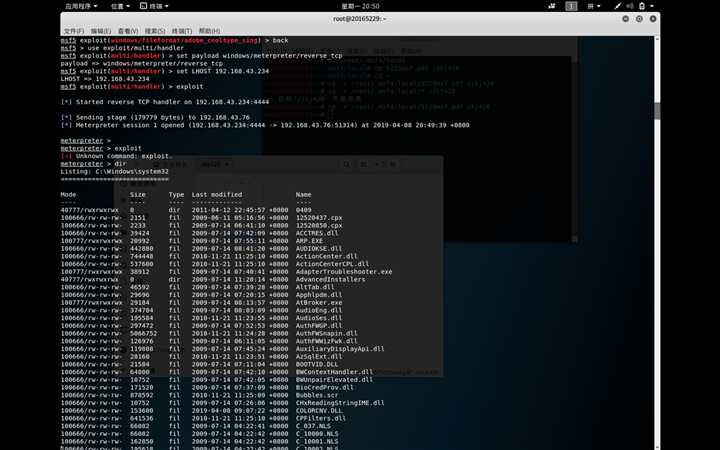Open the 编辑(E) menu
Image resolution: width=720 pixels, height=450 pixels.
pos(101,31)
